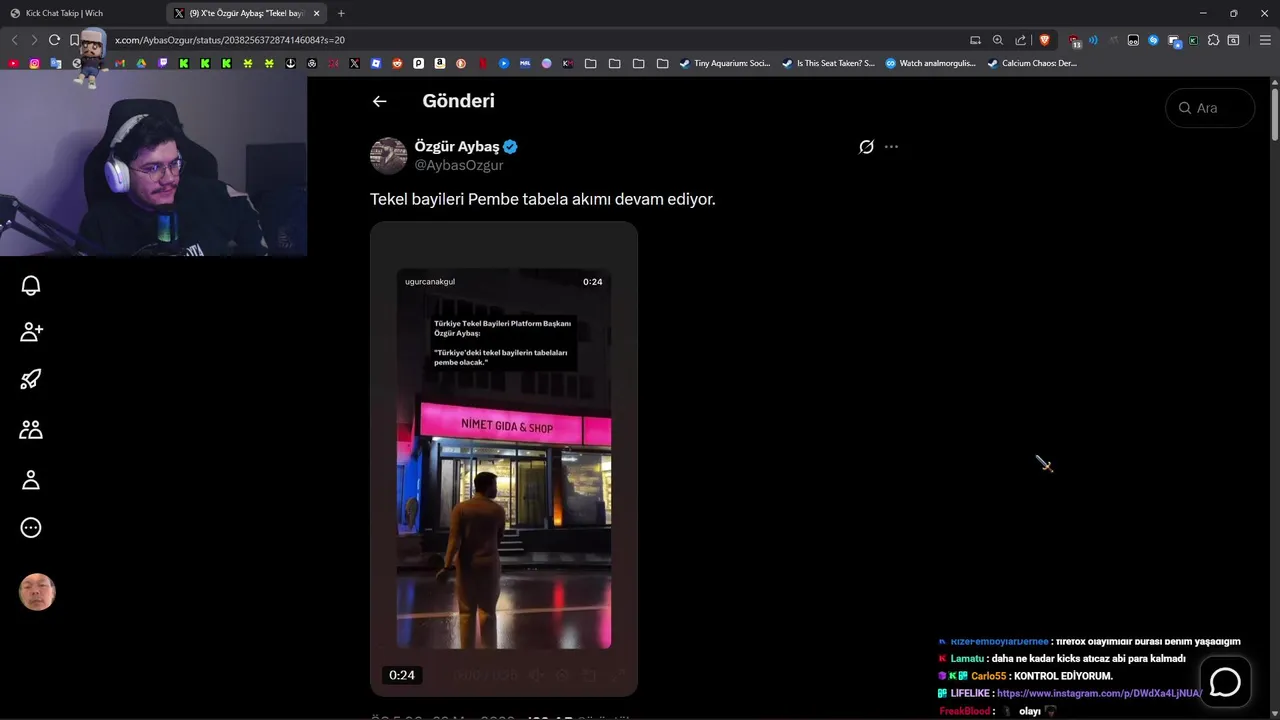Open the chat bubble messages button
The width and height of the screenshot is (1280, 720).
click(x=1225, y=682)
